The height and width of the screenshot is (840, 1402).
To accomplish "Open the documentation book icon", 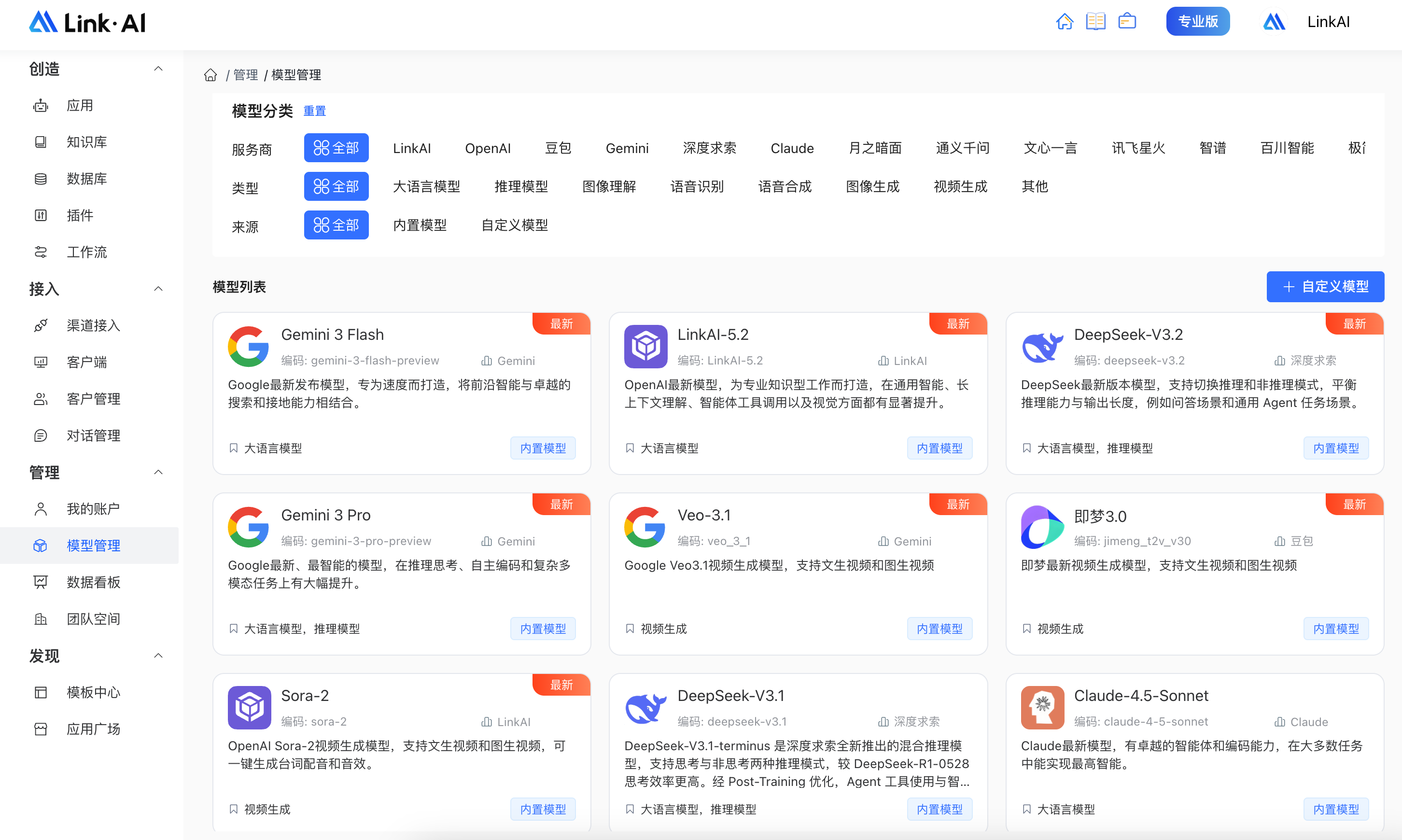I will 1095,22.
